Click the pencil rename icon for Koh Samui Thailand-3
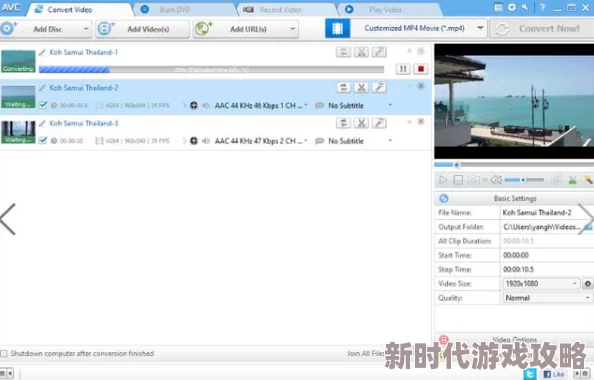The width and height of the screenshot is (594, 380). tap(42, 124)
